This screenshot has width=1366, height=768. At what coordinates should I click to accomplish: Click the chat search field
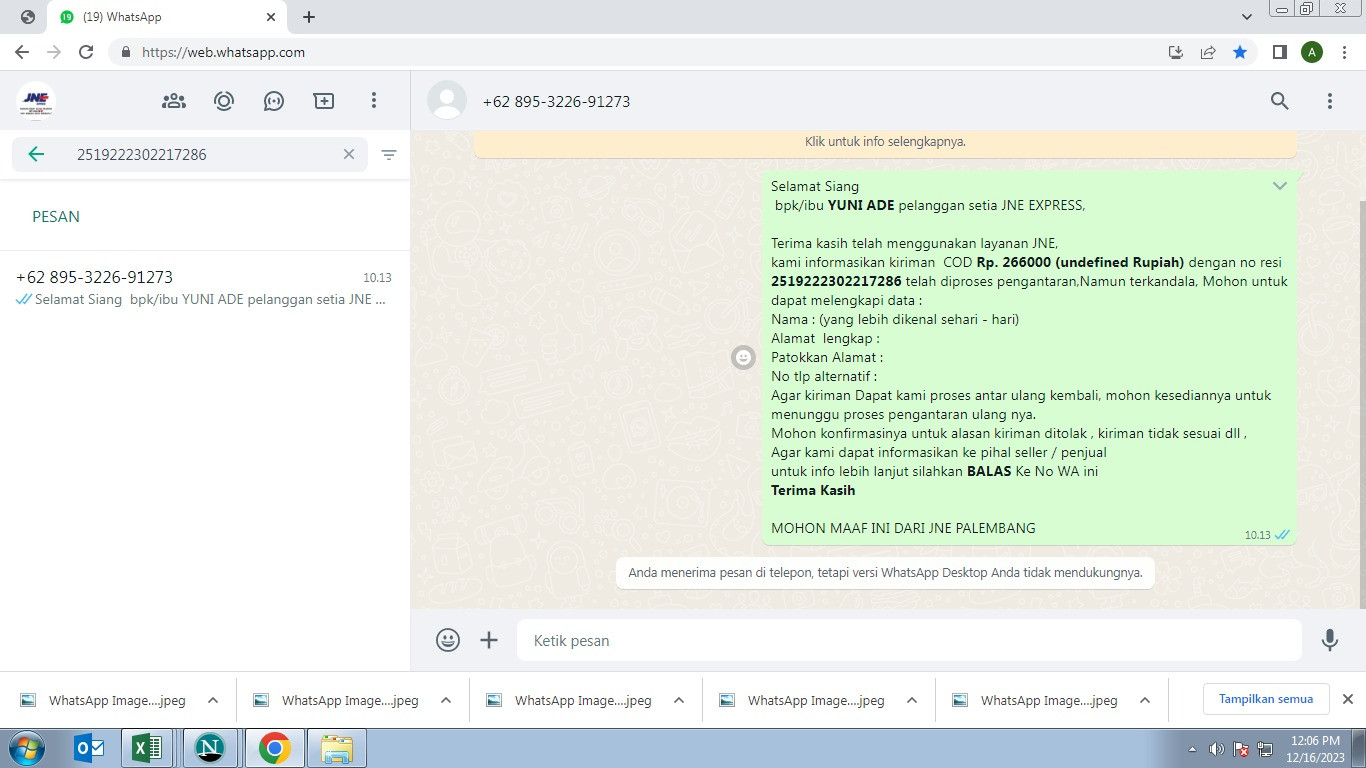point(190,154)
